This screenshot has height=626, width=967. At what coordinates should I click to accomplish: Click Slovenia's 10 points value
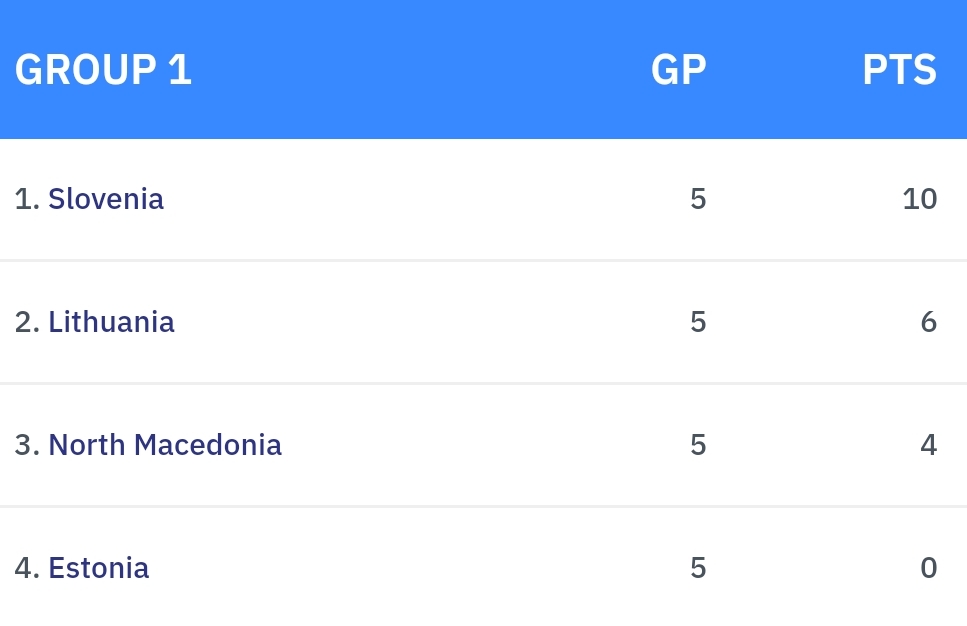pos(919,199)
